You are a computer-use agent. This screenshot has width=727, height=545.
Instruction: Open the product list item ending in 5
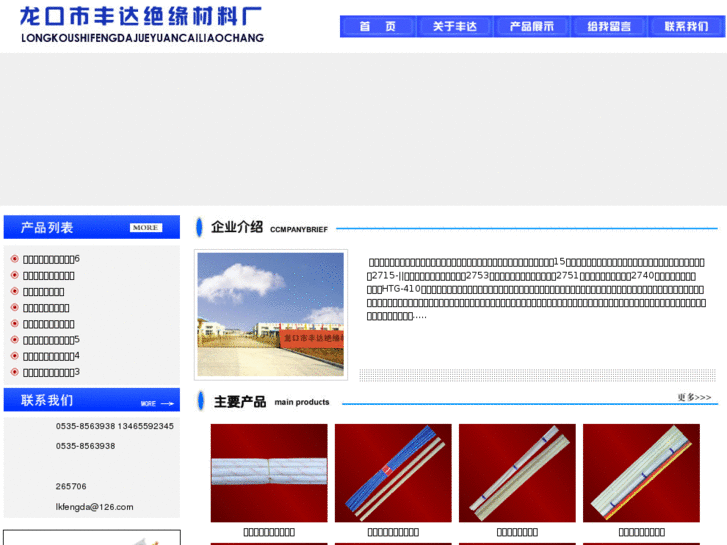pos(51,340)
